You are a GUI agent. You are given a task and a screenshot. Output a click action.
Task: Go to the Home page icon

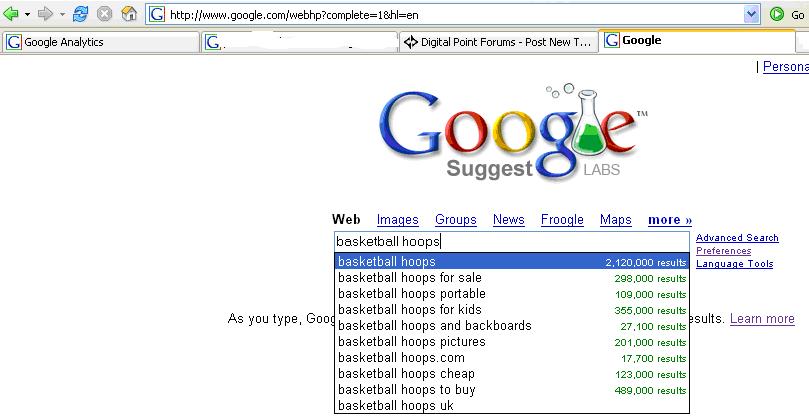[128, 14]
